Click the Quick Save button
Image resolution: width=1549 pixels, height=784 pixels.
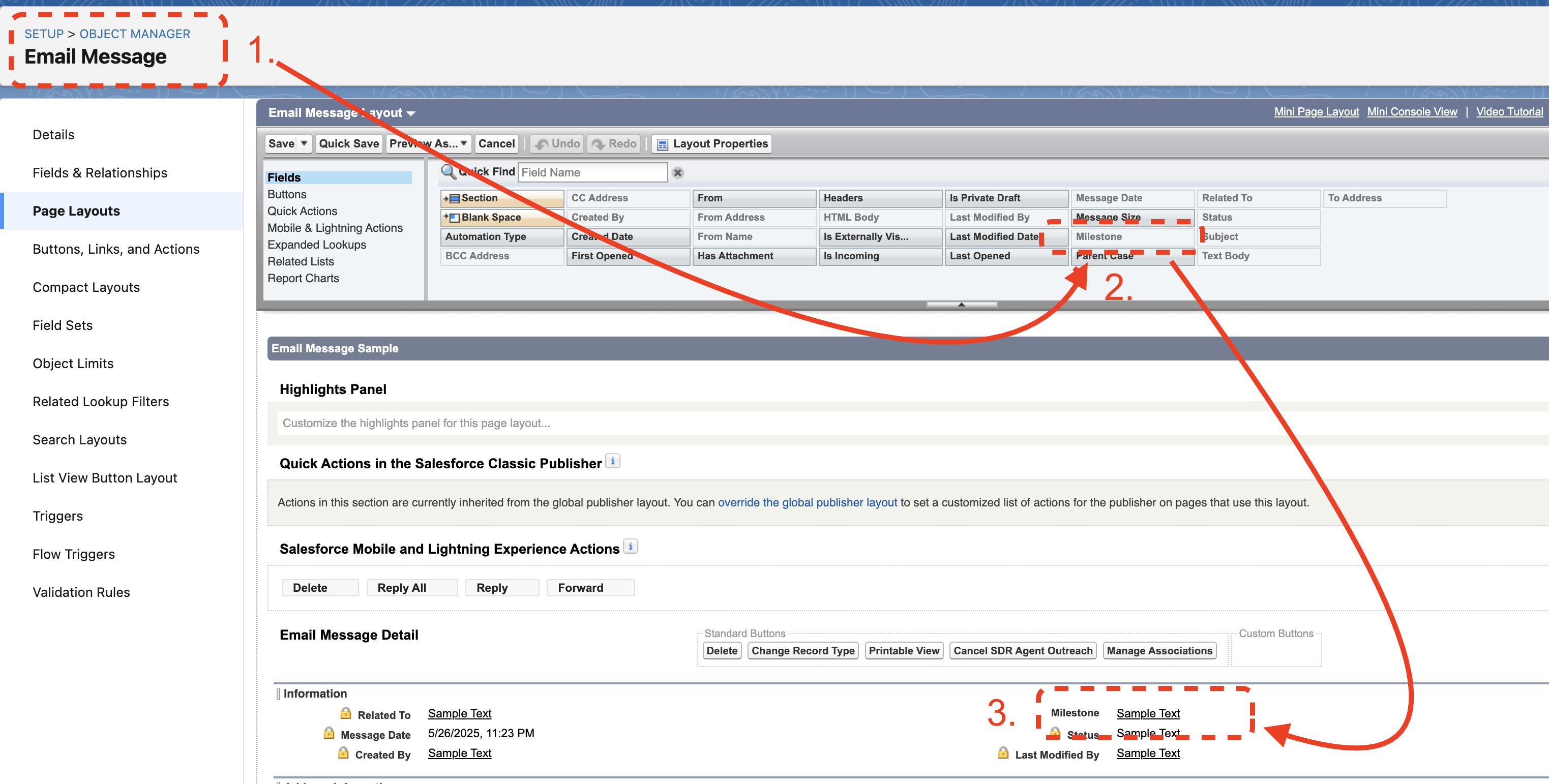click(x=349, y=144)
